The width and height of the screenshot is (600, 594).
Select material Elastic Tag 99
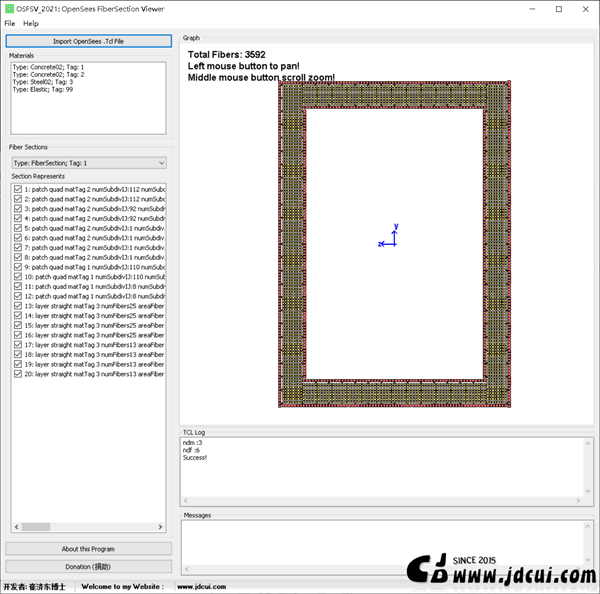pyautogui.click(x=42, y=90)
